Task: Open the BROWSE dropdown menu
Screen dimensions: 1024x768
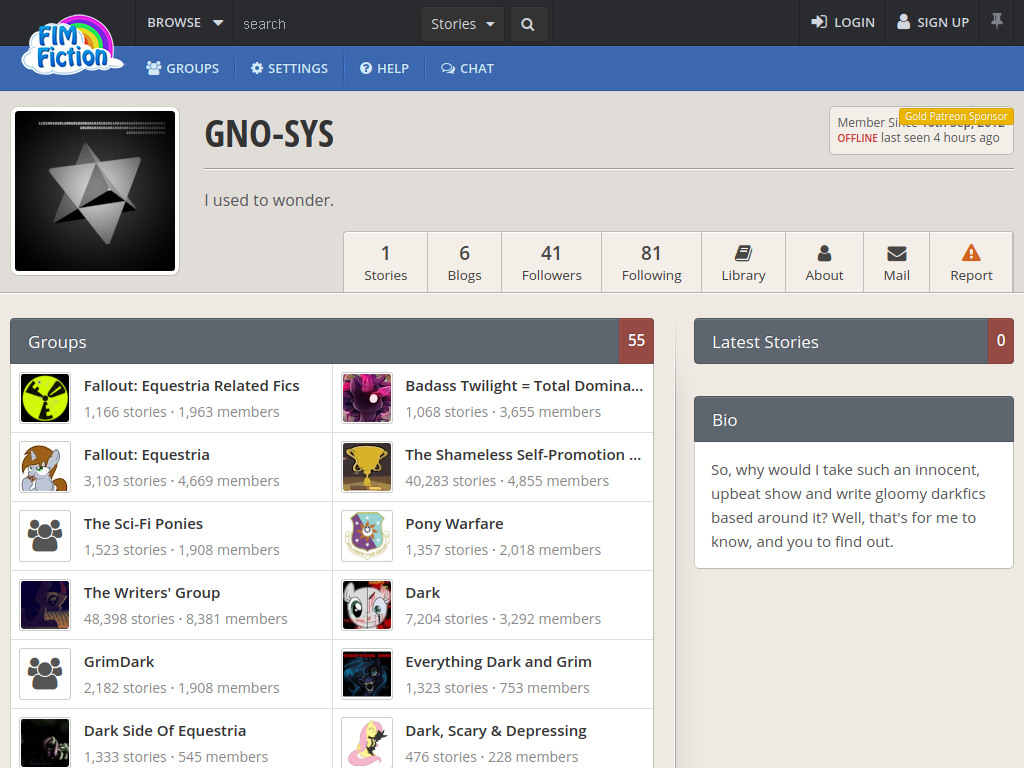Action: pyautogui.click(x=185, y=23)
